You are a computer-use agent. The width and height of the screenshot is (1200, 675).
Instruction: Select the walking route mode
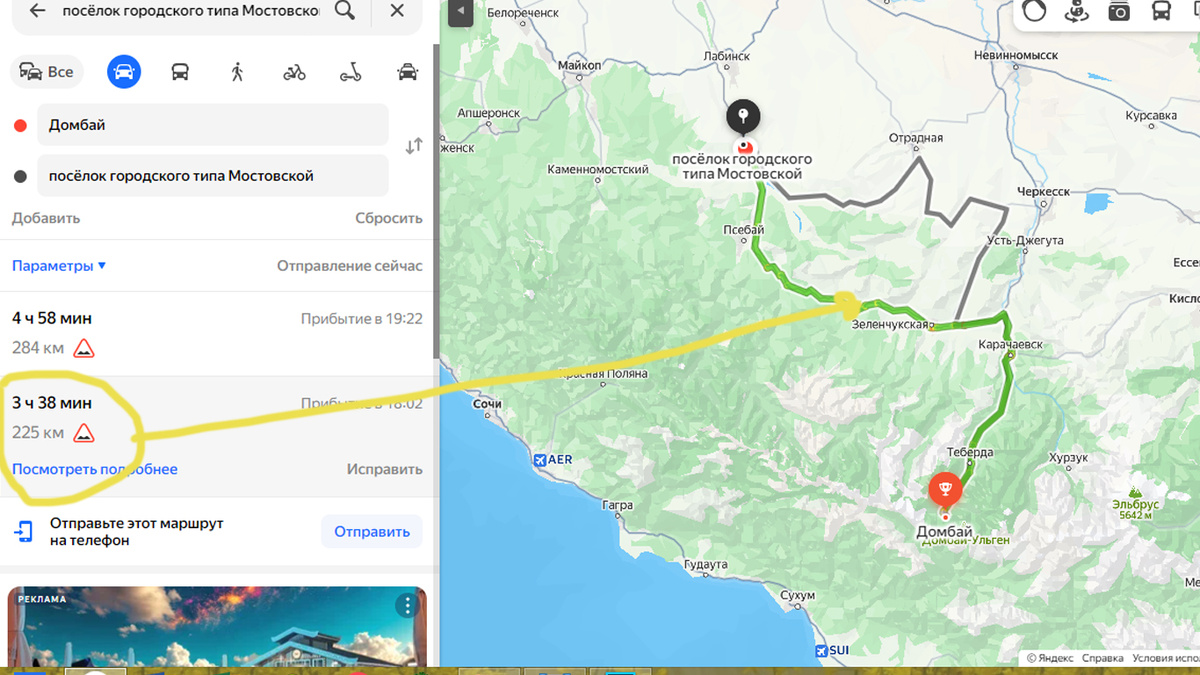click(x=237, y=72)
